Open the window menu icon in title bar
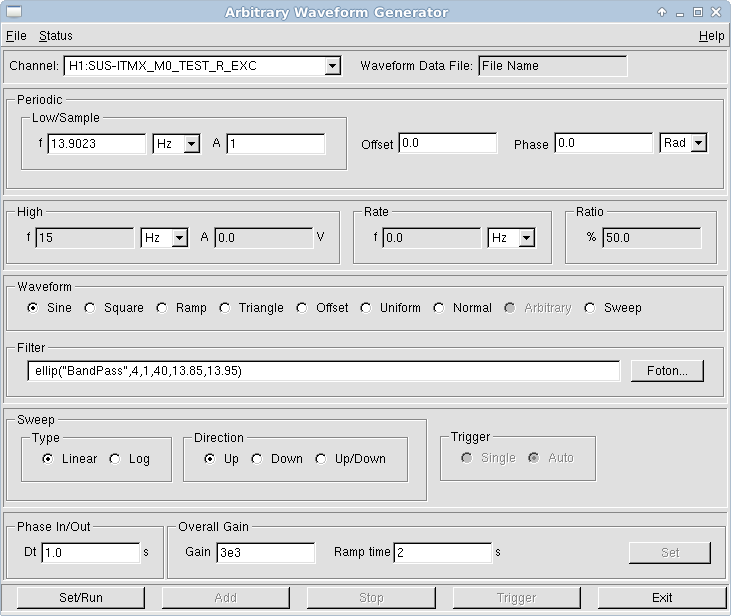 (x=14, y=12)
